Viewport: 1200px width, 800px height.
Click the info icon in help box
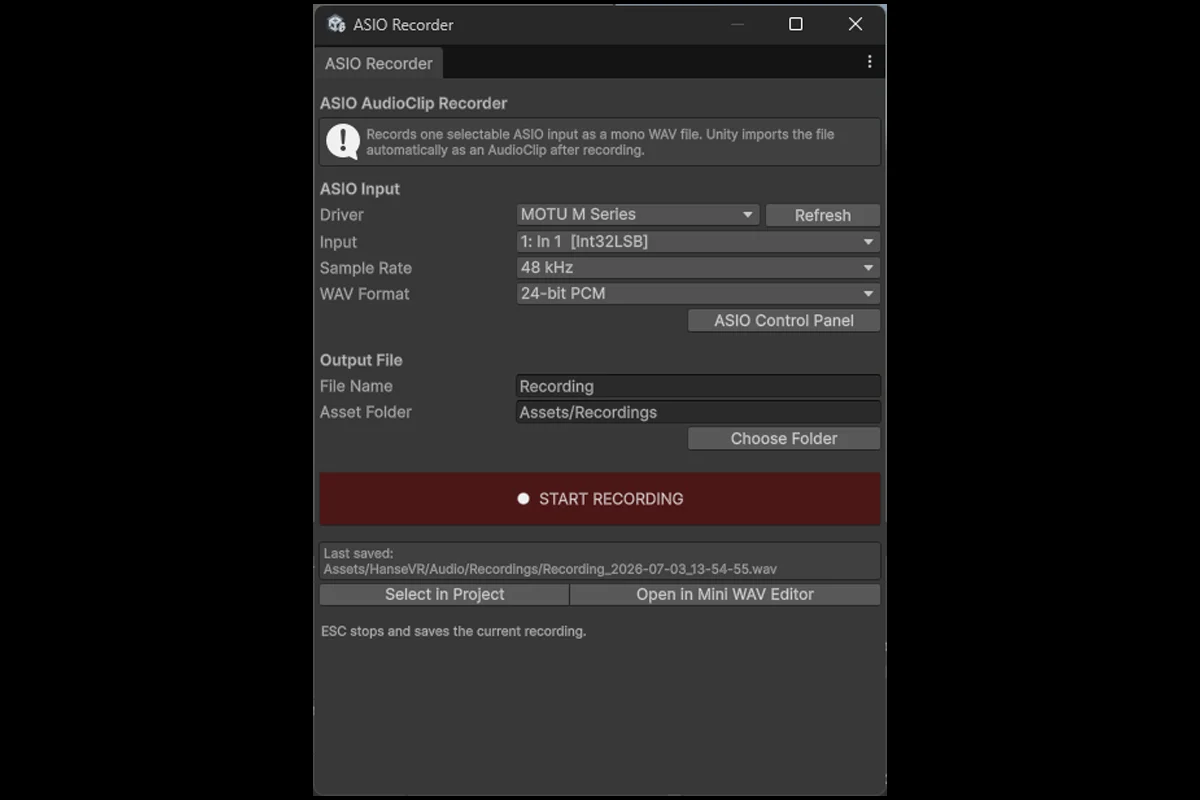(x=343, y=142)
